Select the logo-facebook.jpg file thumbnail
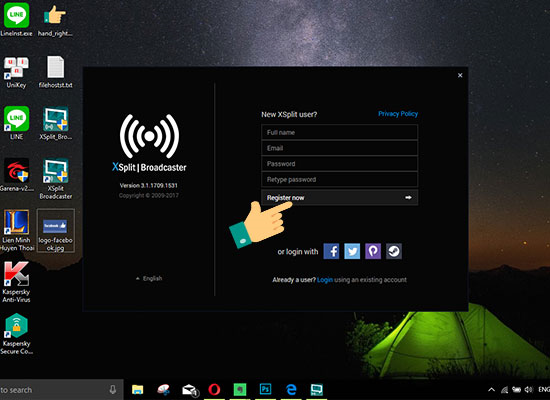The width and height of the screenshot is (550, 400). pos(55,231)
